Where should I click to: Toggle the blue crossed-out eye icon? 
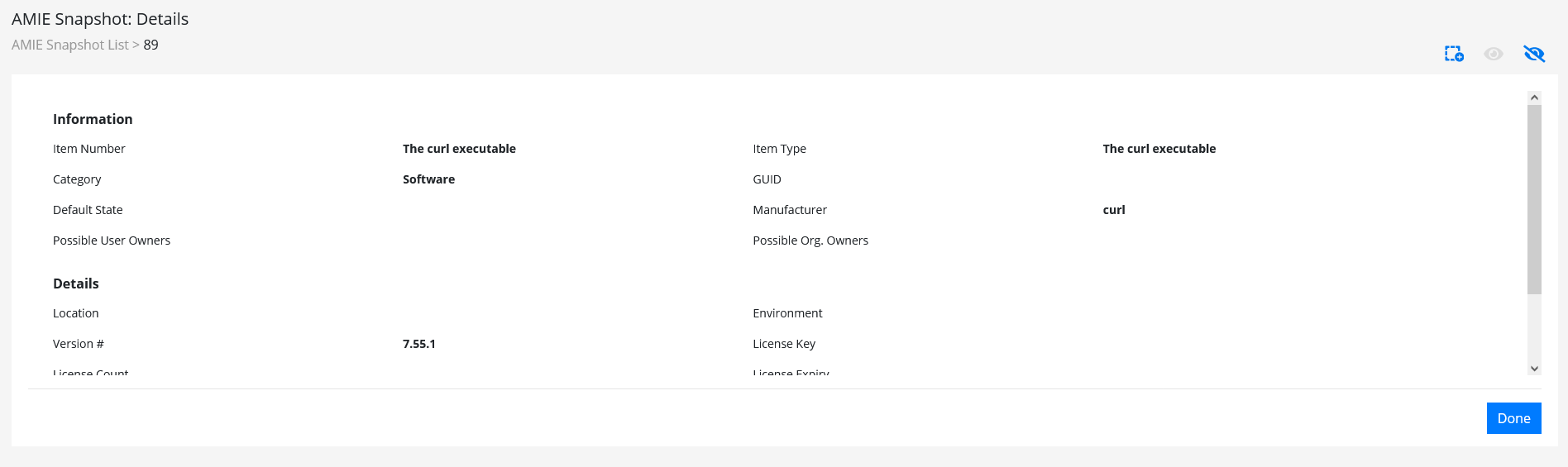coord(1534,54)
